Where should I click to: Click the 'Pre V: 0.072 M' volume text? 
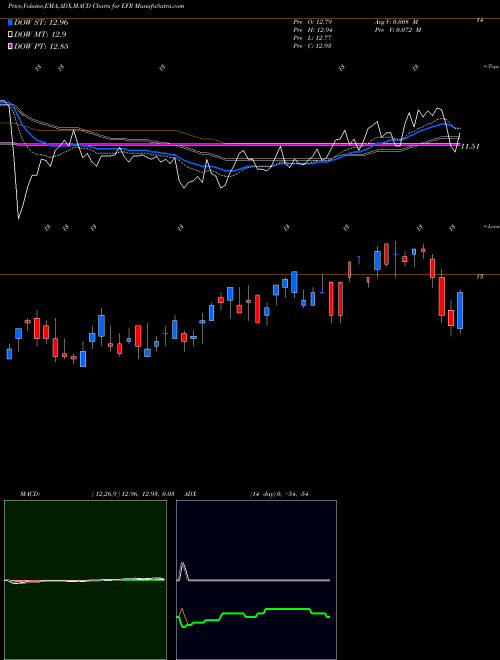(397, 30)
